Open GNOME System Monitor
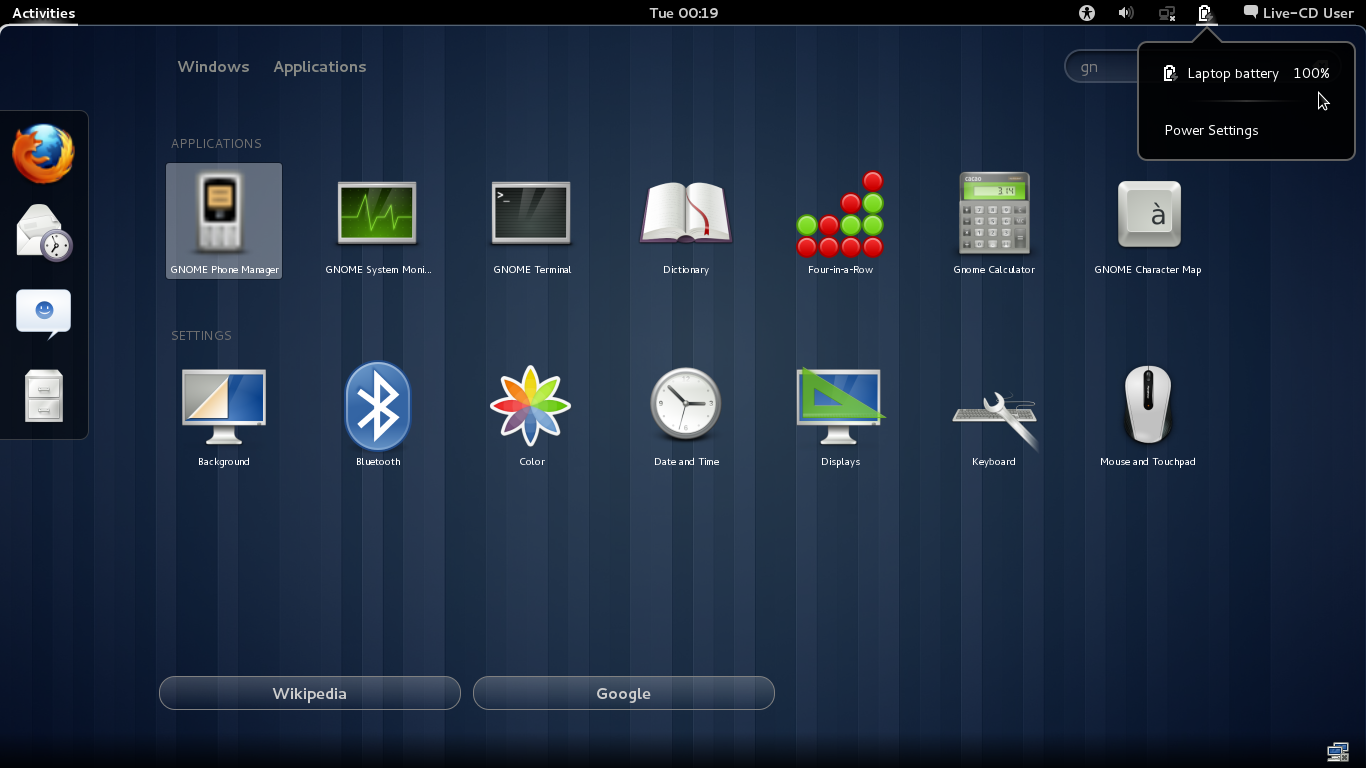1366x768 pixels. point(377,221)
